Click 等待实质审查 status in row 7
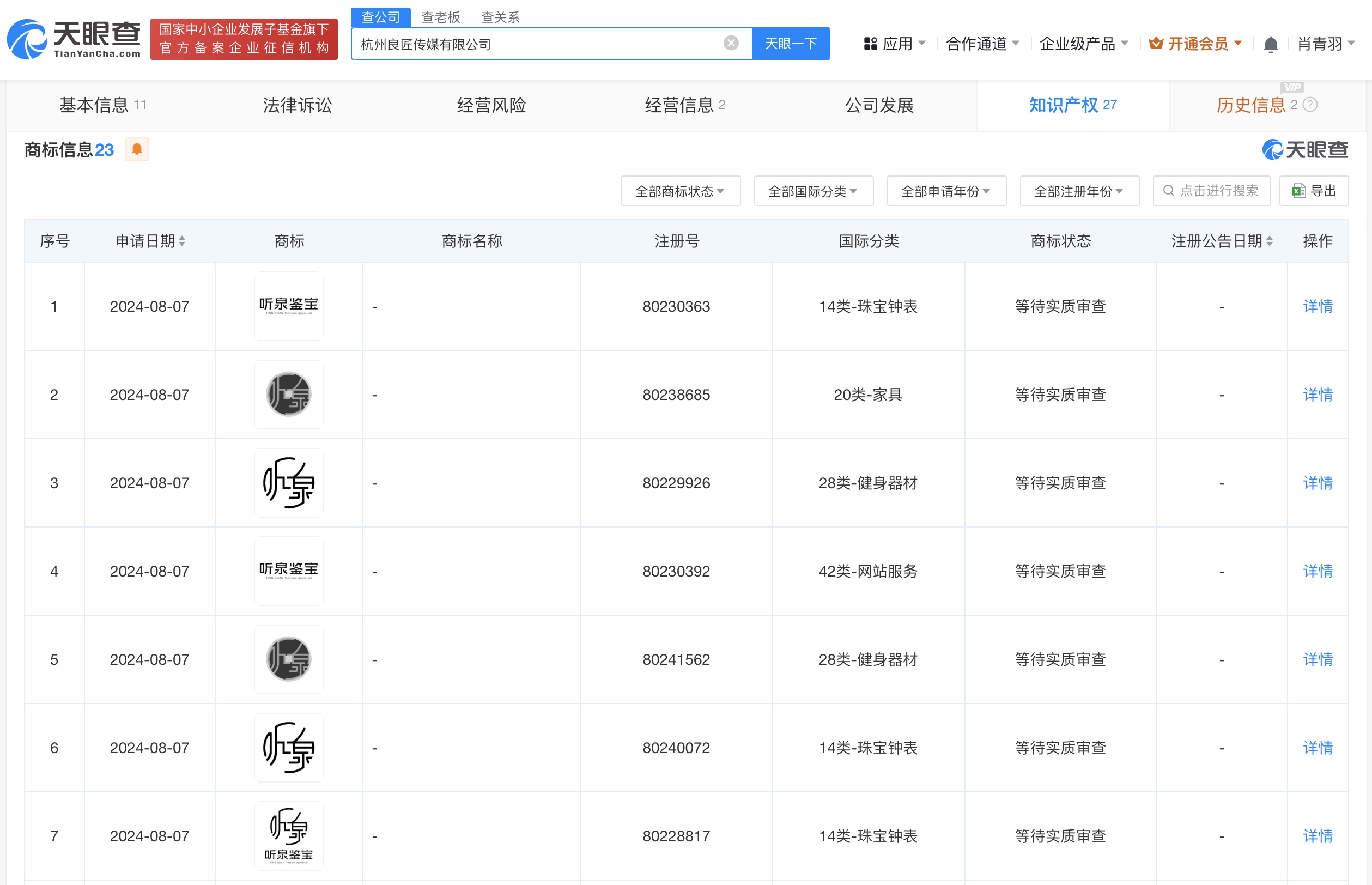 [1060, 836]
